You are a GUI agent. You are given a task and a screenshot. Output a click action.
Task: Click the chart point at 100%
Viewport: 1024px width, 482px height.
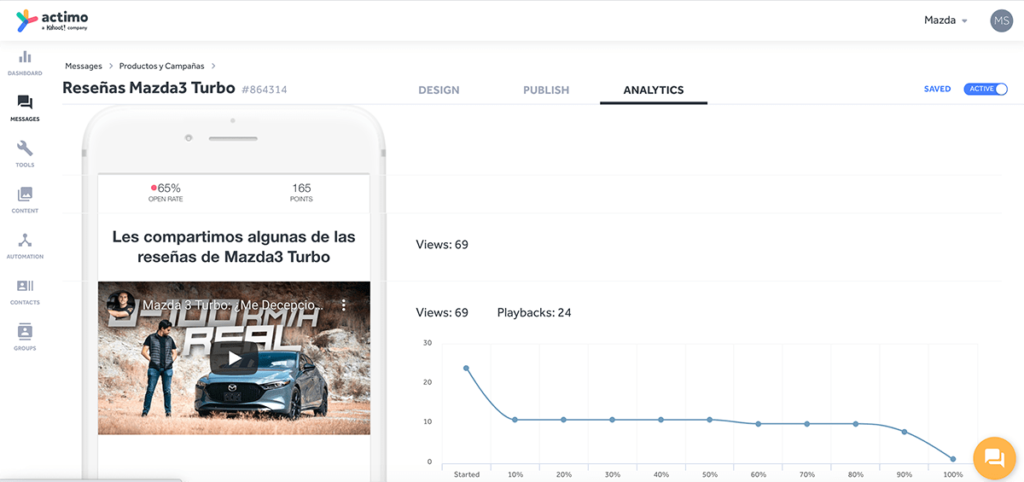[953, 459]
